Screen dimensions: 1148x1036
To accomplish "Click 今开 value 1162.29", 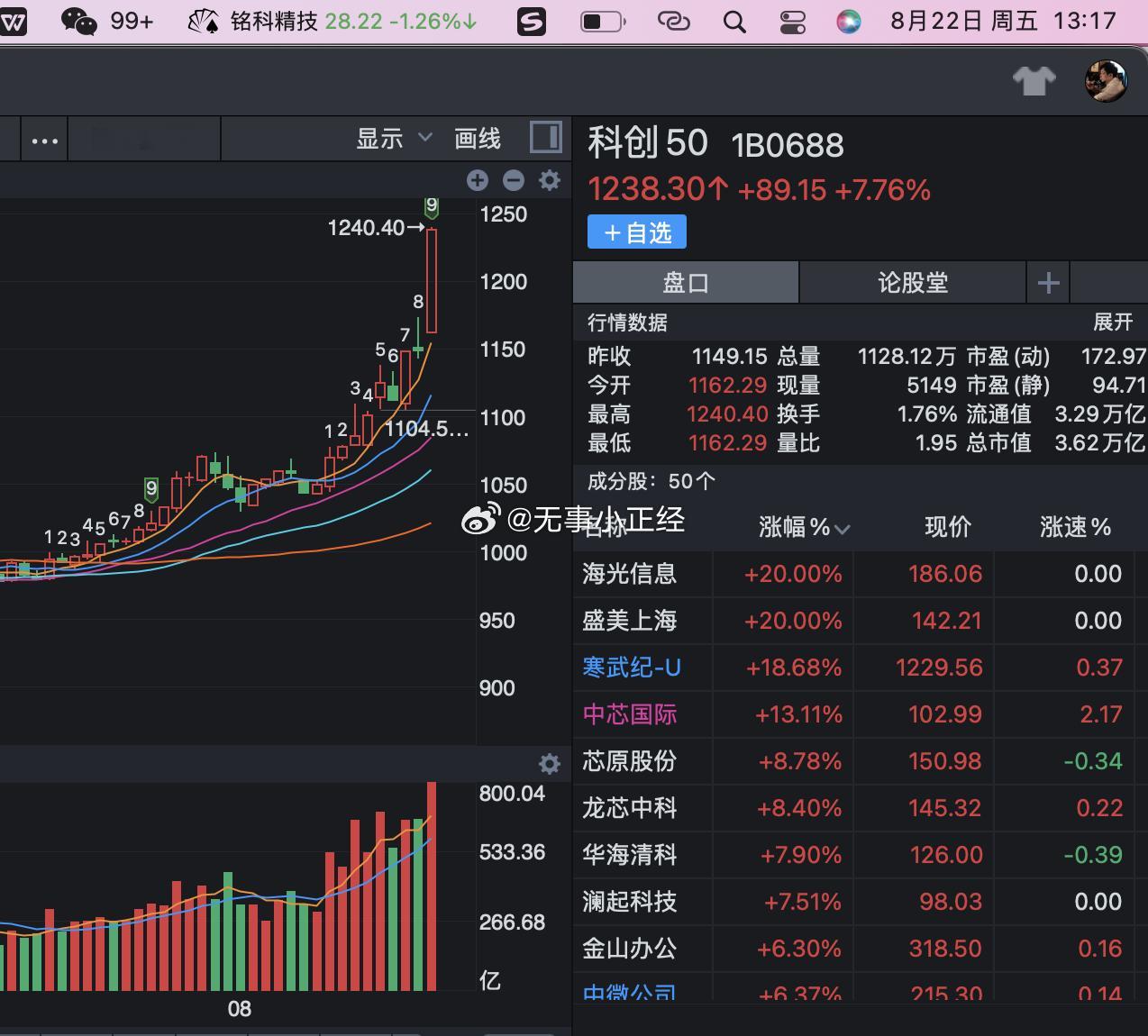I will coord(727,386).
